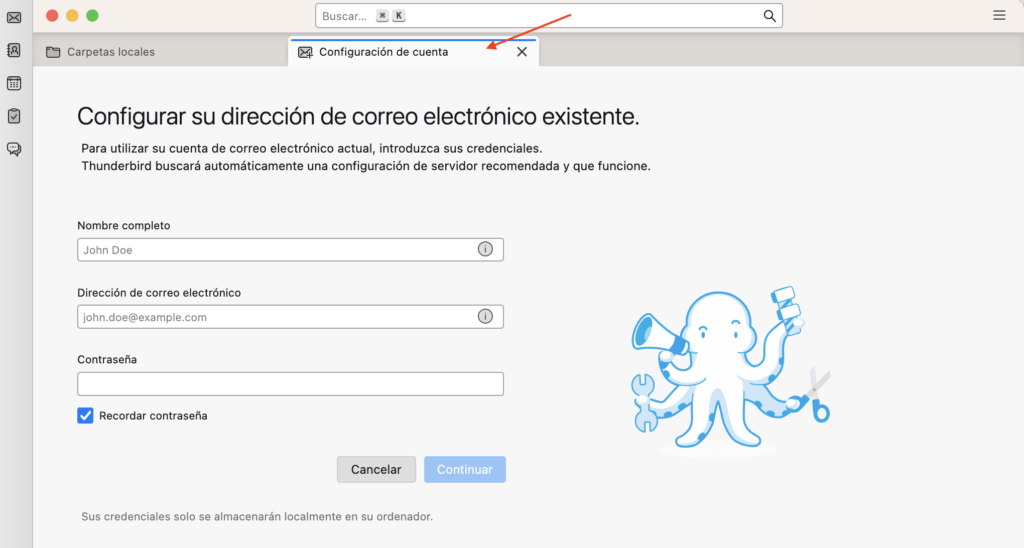Click the Continuar button

465,469
